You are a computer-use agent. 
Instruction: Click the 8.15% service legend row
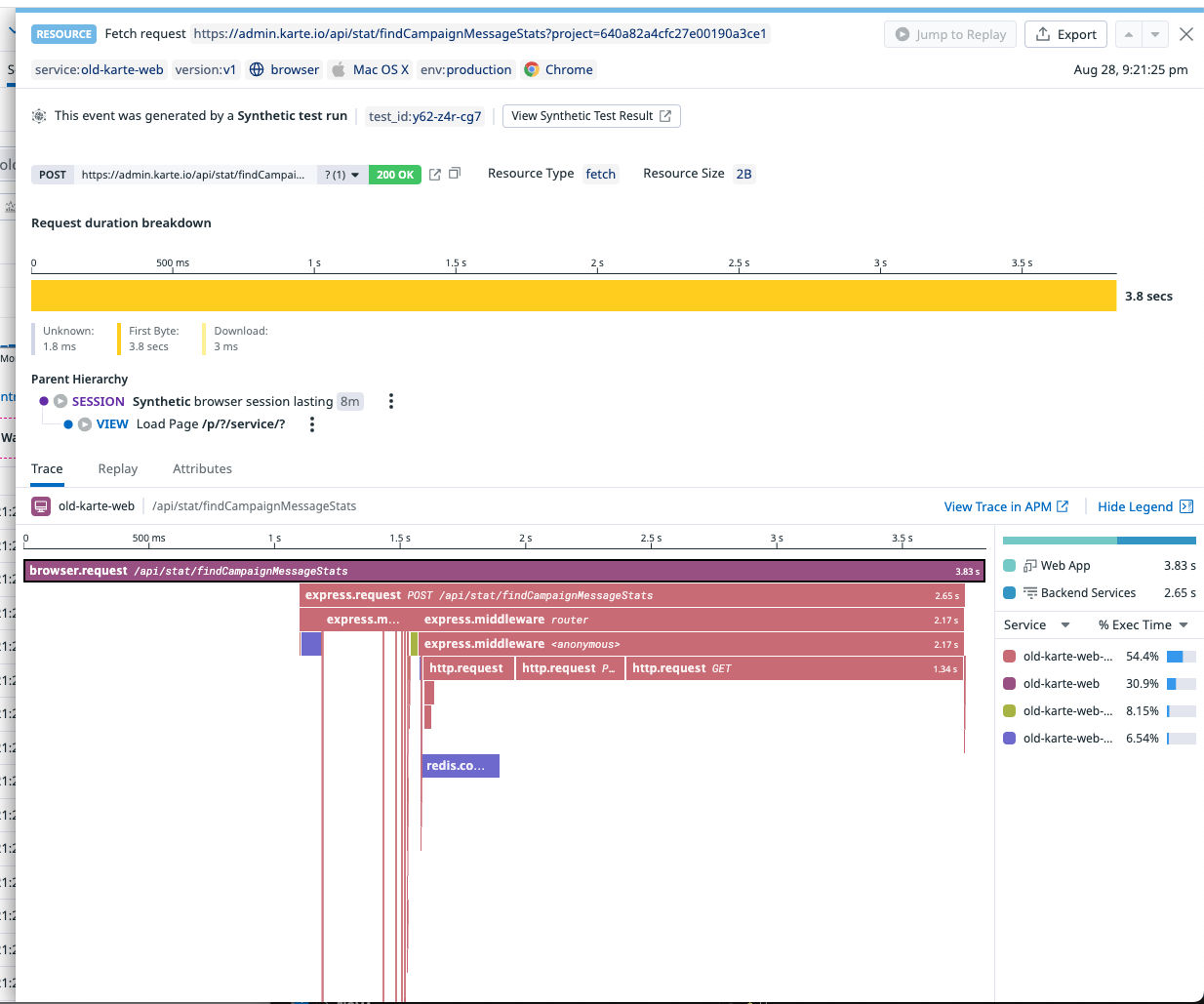1100,711
